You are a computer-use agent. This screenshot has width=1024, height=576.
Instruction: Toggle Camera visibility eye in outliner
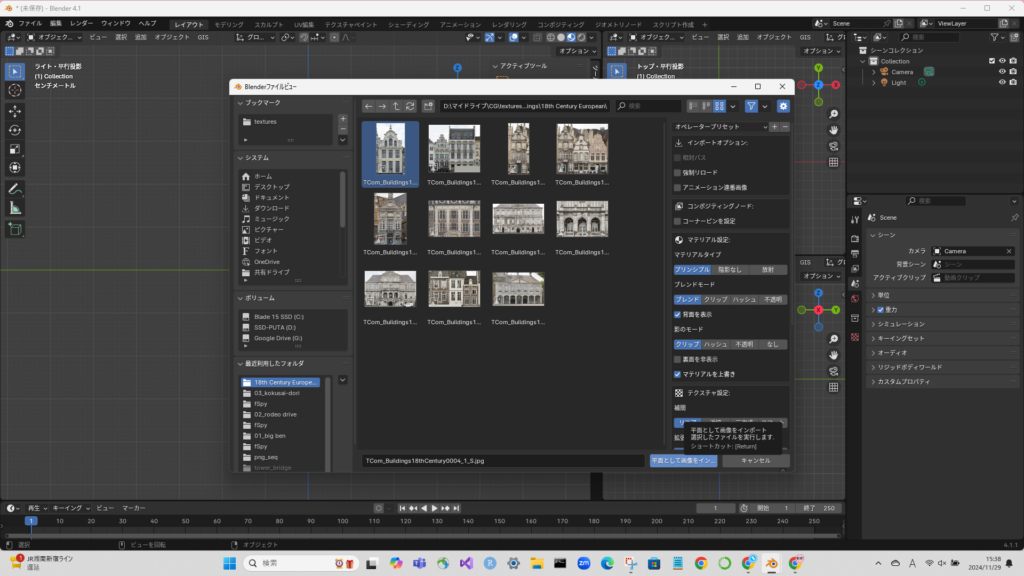(x=1001, y=72)
